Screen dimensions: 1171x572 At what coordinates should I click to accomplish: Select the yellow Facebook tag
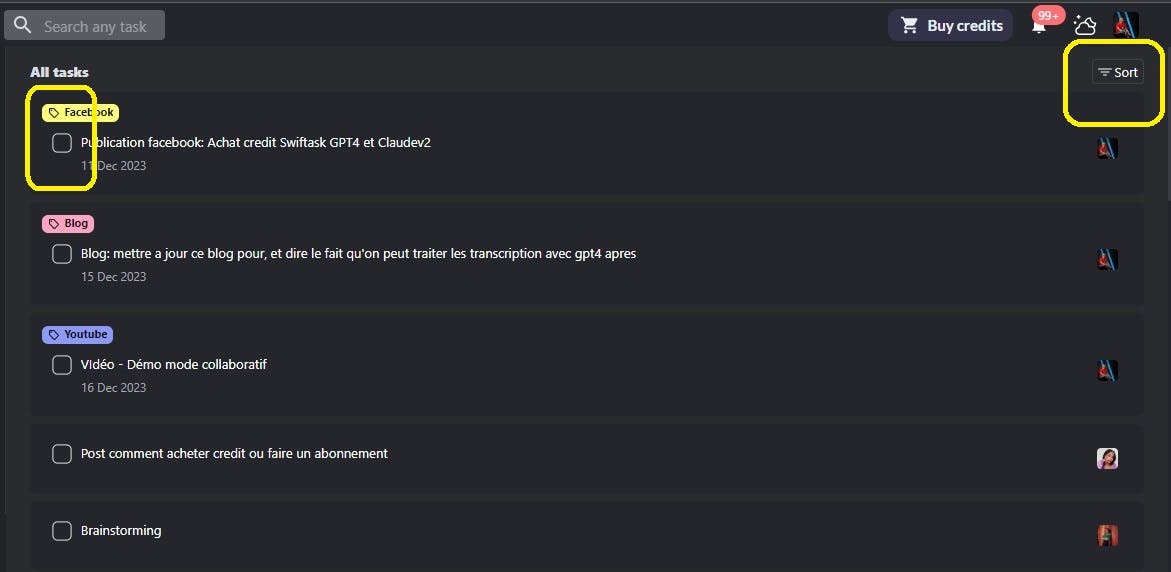pyautogui.click(x=81, y=113)
